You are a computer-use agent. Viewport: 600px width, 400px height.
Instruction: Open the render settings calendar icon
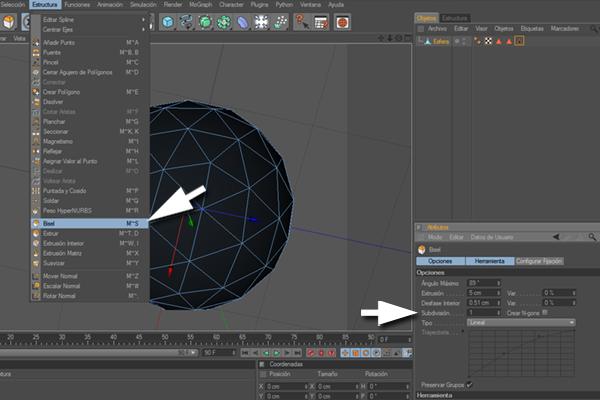coord(321,22)
